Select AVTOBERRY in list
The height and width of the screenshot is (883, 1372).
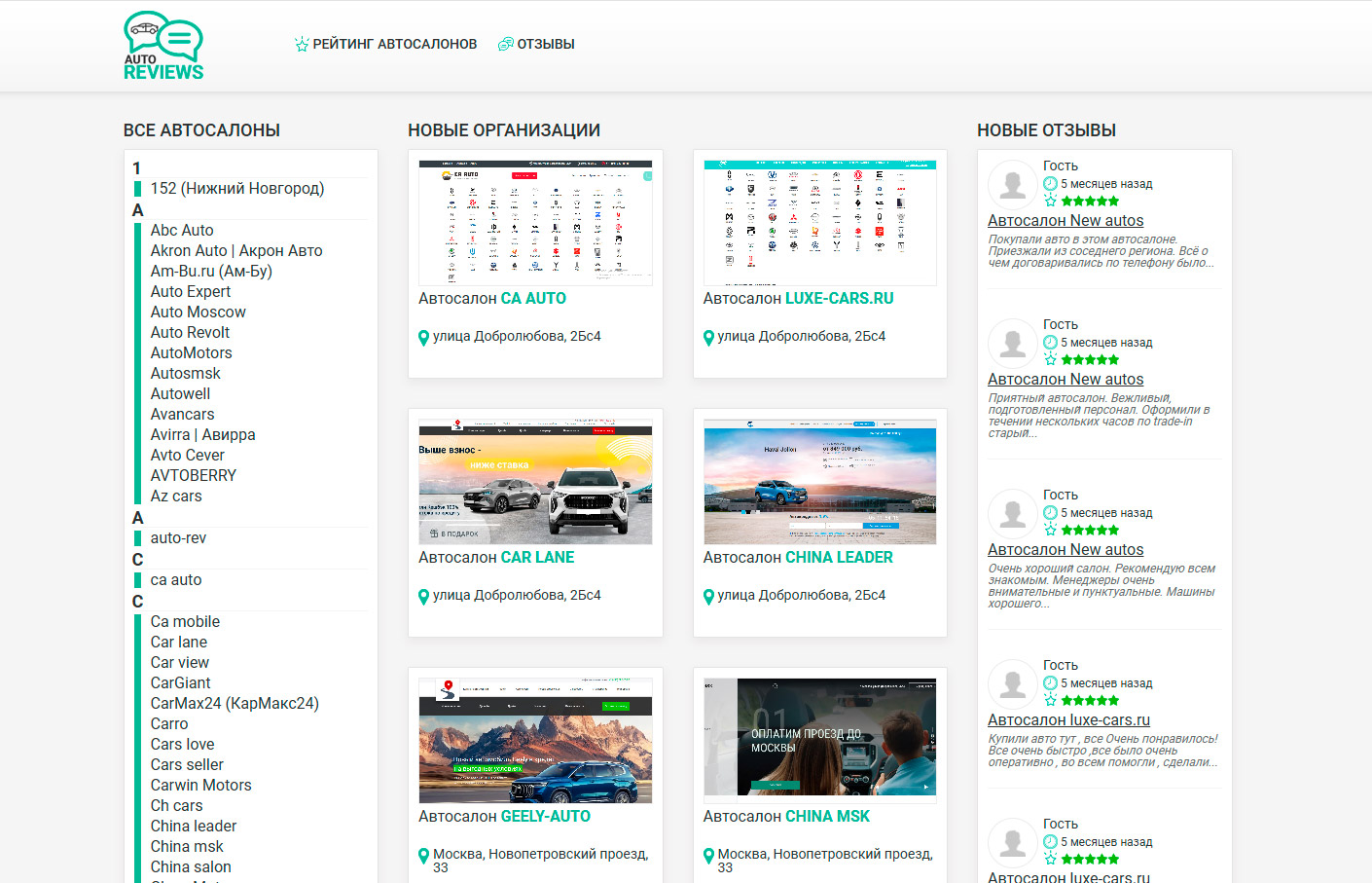click(x=193, y=476)
